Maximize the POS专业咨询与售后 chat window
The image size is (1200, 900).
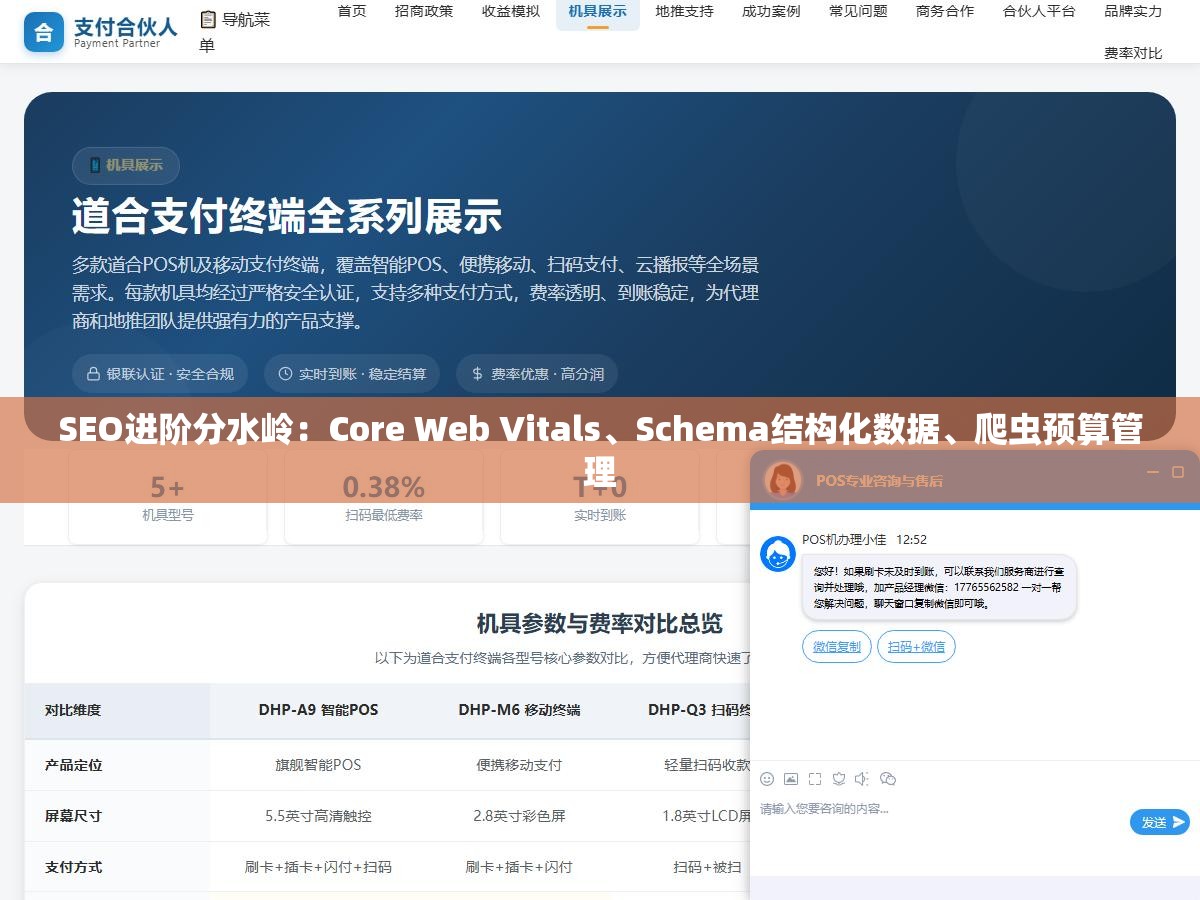click(x=1179, y=471)
